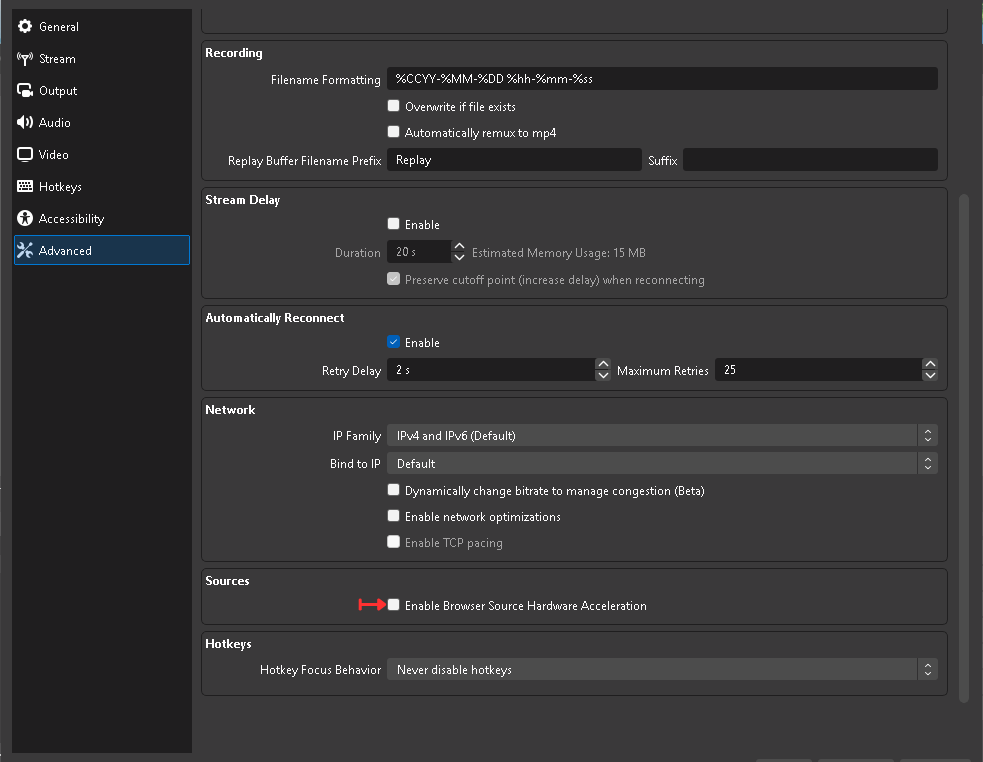This screenshot has height=762, width=983.
Task: Open Accessibility settings page
Action: 102,218
